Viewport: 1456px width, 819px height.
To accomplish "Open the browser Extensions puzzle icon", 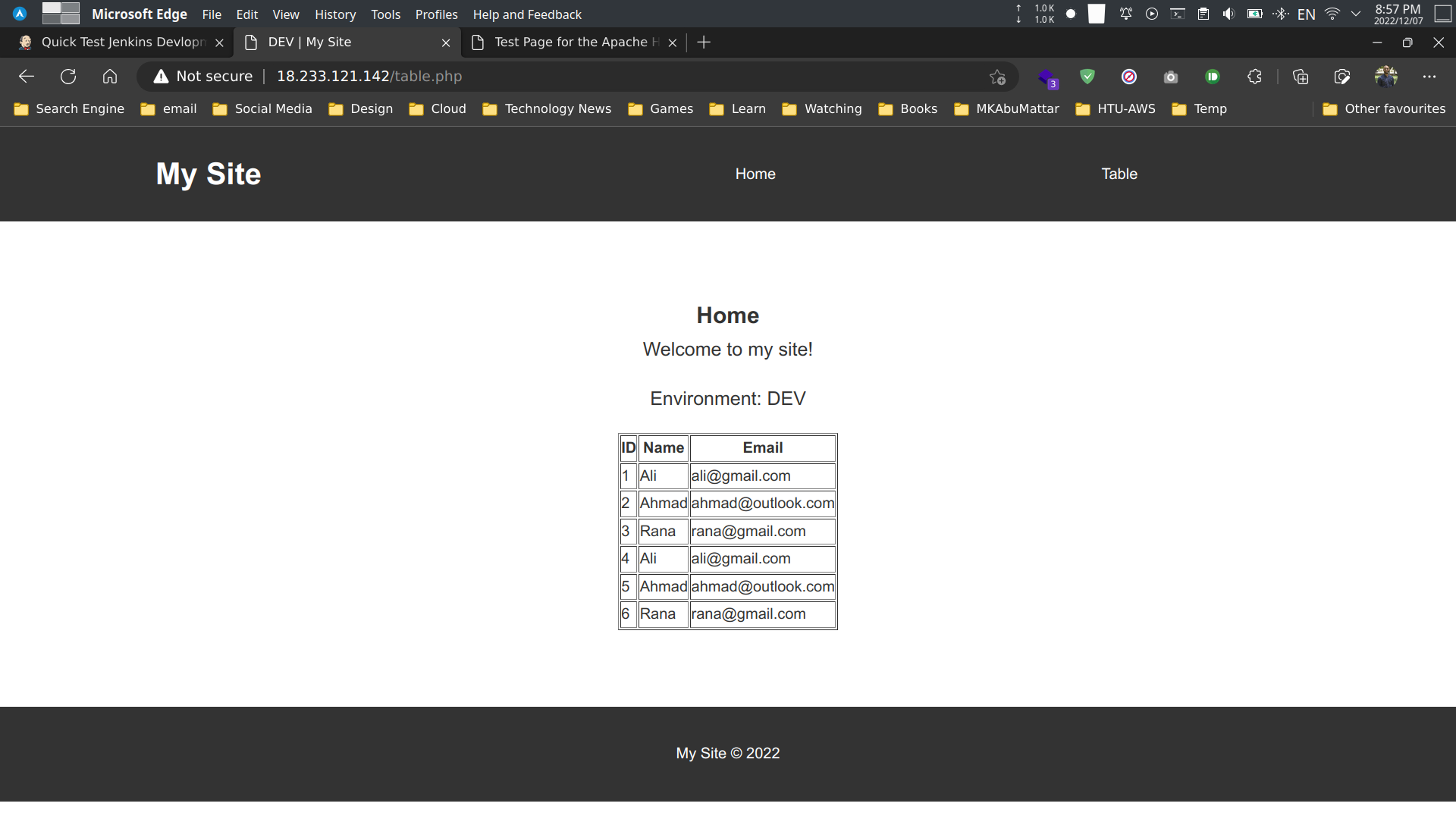I will [x=1254, y=76].
